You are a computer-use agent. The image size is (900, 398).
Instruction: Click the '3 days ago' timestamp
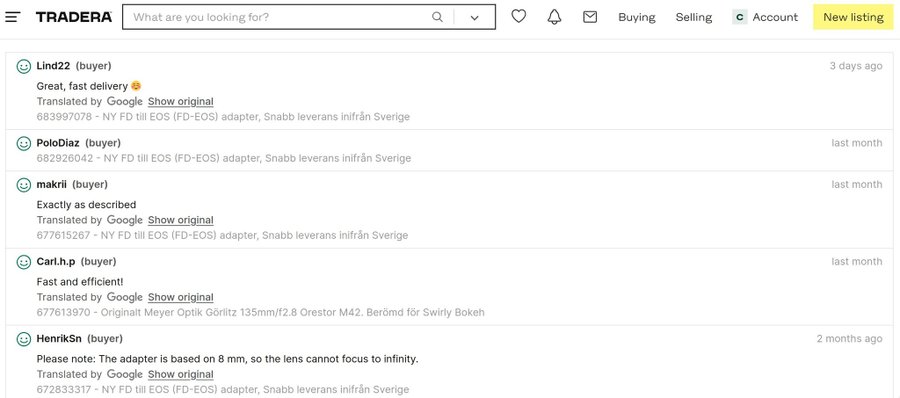coord(856,66)
